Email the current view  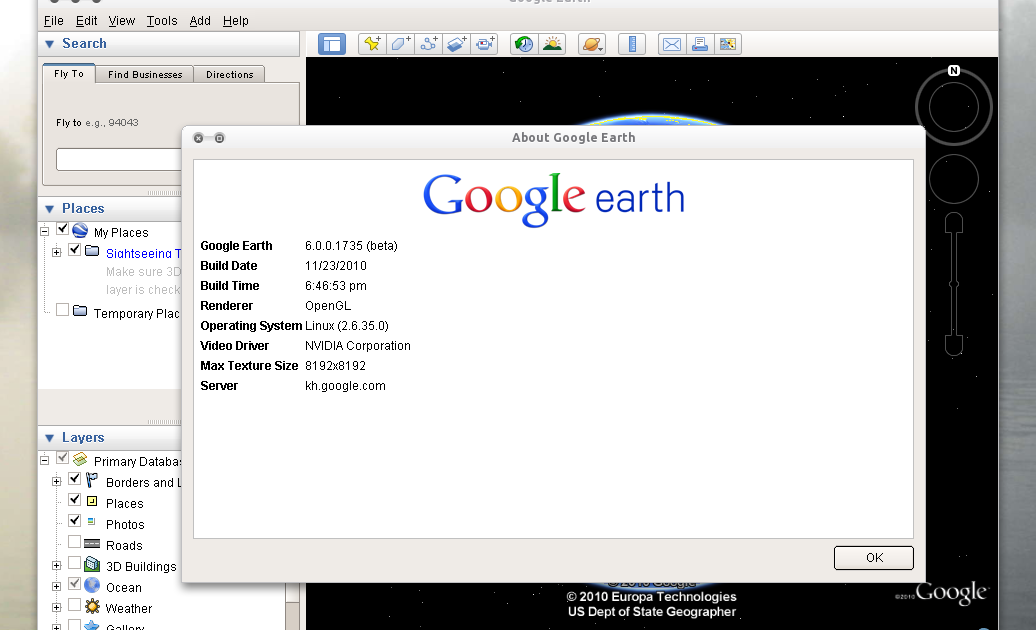671,43
